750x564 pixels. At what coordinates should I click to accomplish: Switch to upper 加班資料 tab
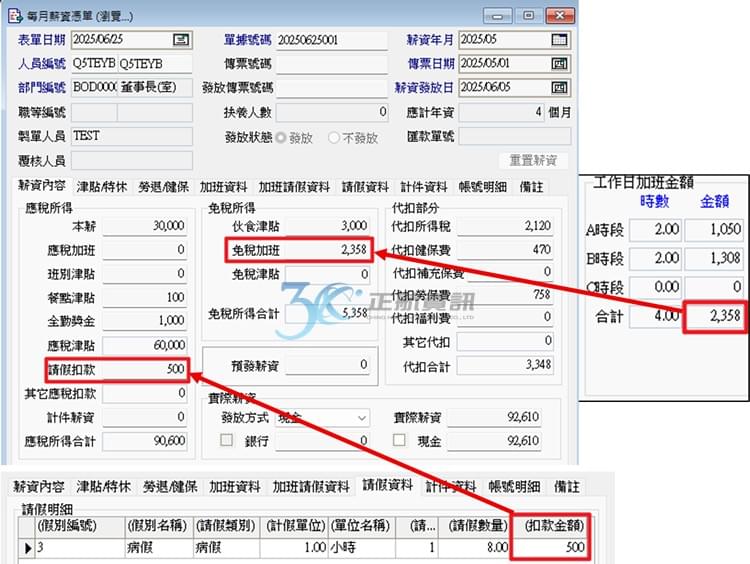click(x=224, y=187)
